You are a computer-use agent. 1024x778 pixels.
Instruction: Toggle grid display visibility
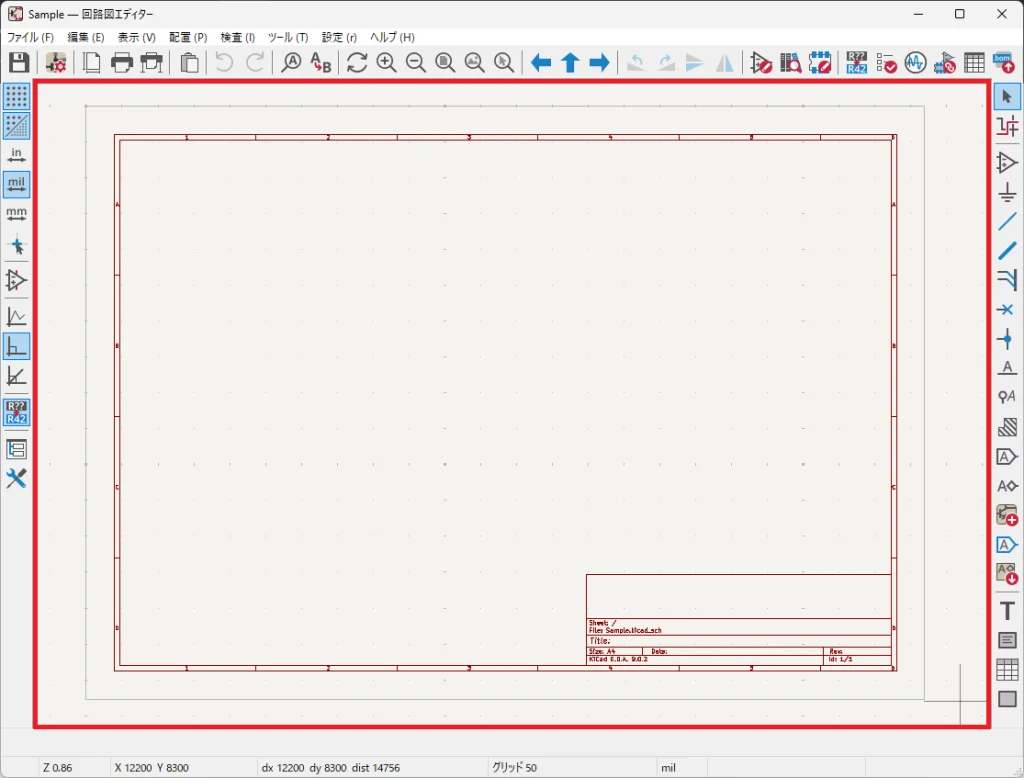pos(16,96)
